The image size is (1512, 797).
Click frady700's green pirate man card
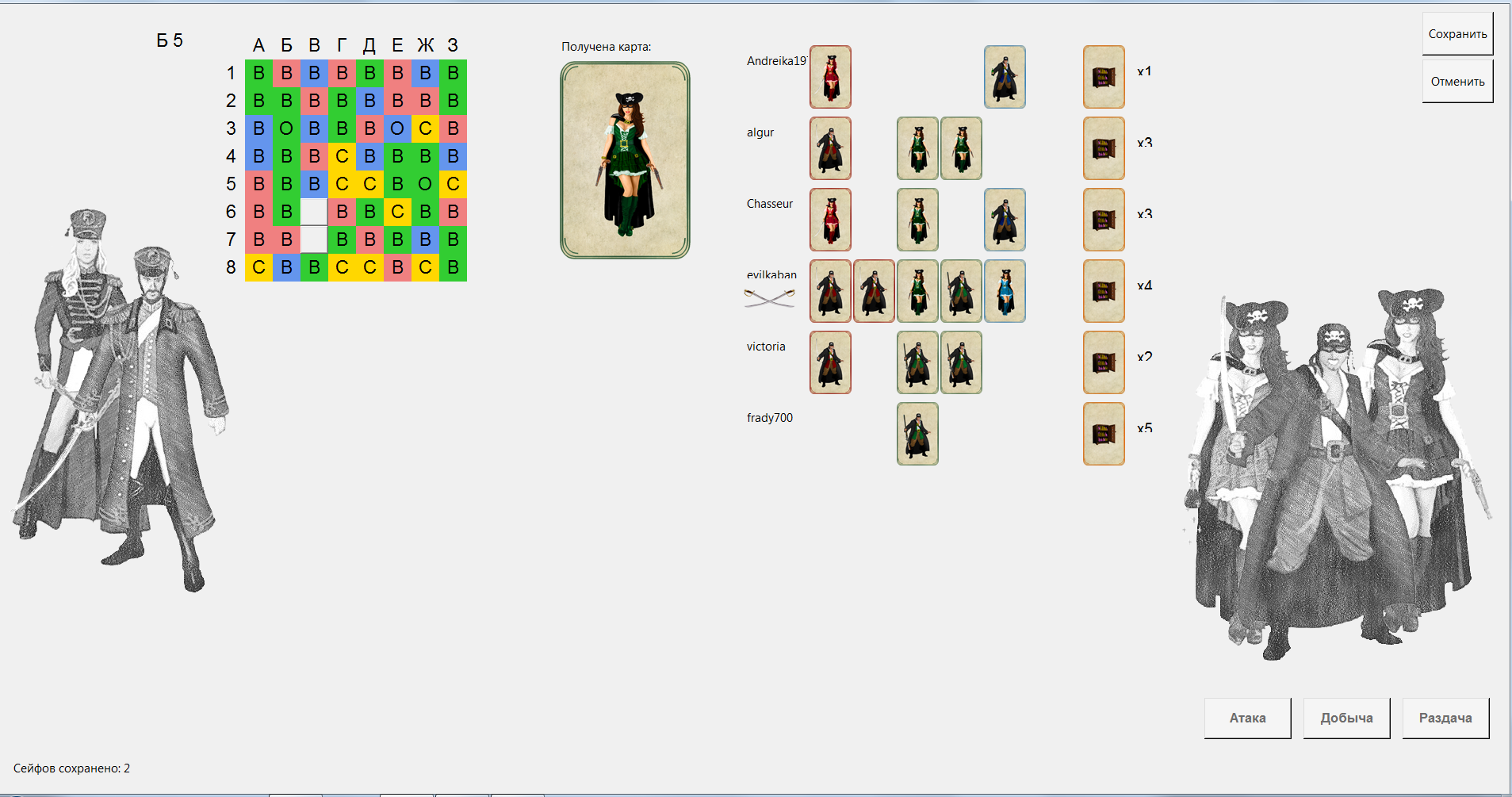917,434
